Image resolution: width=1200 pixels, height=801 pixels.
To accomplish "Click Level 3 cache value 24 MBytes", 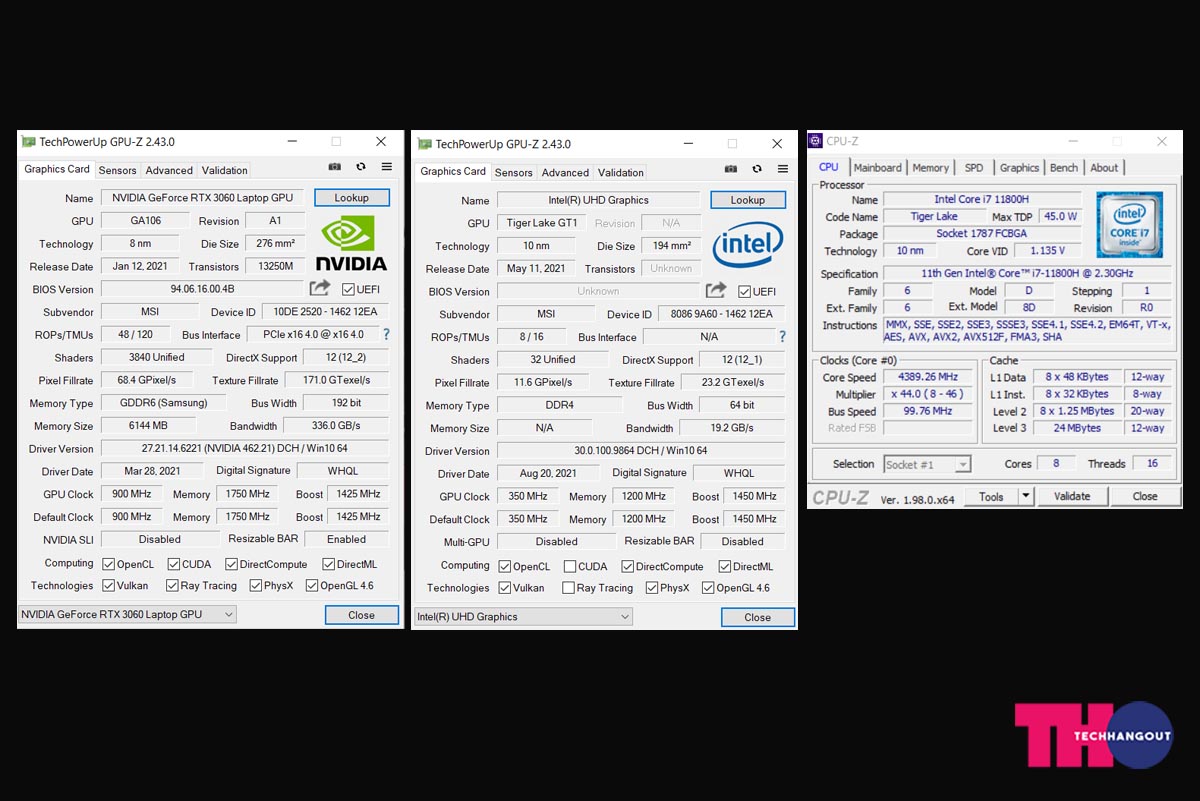I will pyautogui.click(x=1076, y=428).
